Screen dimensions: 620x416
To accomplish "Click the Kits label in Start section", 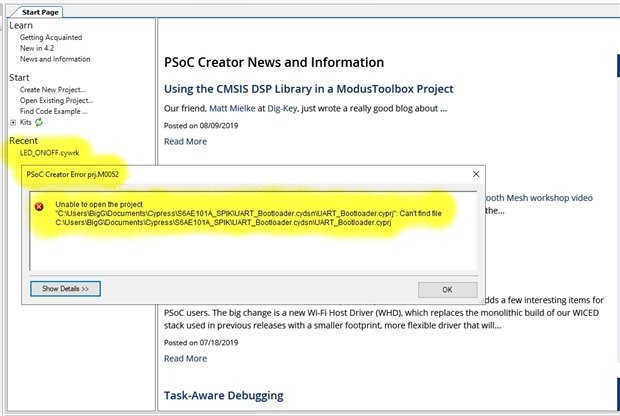I will click(x=25, y=122).
